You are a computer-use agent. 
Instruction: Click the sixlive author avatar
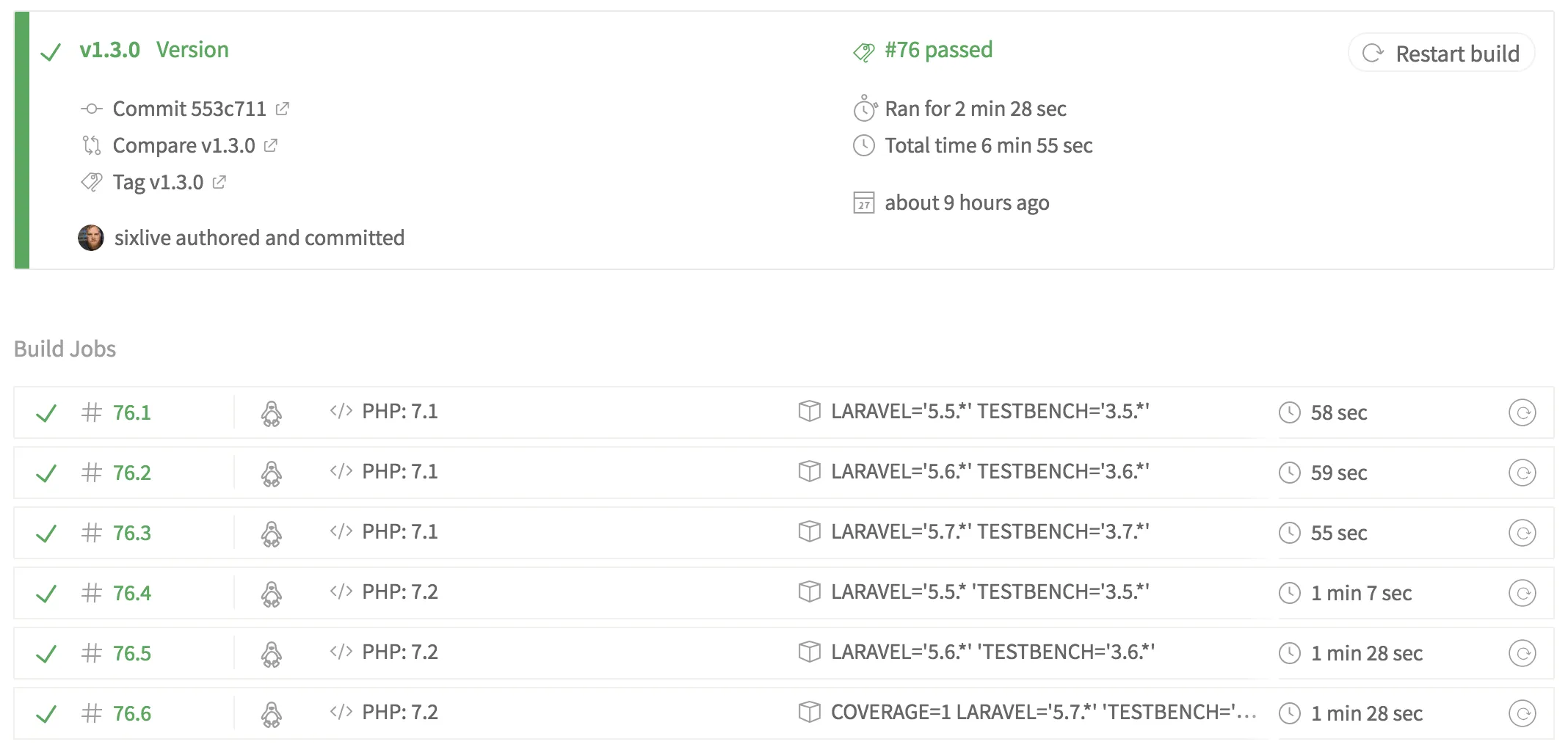[x=91, y=238]
